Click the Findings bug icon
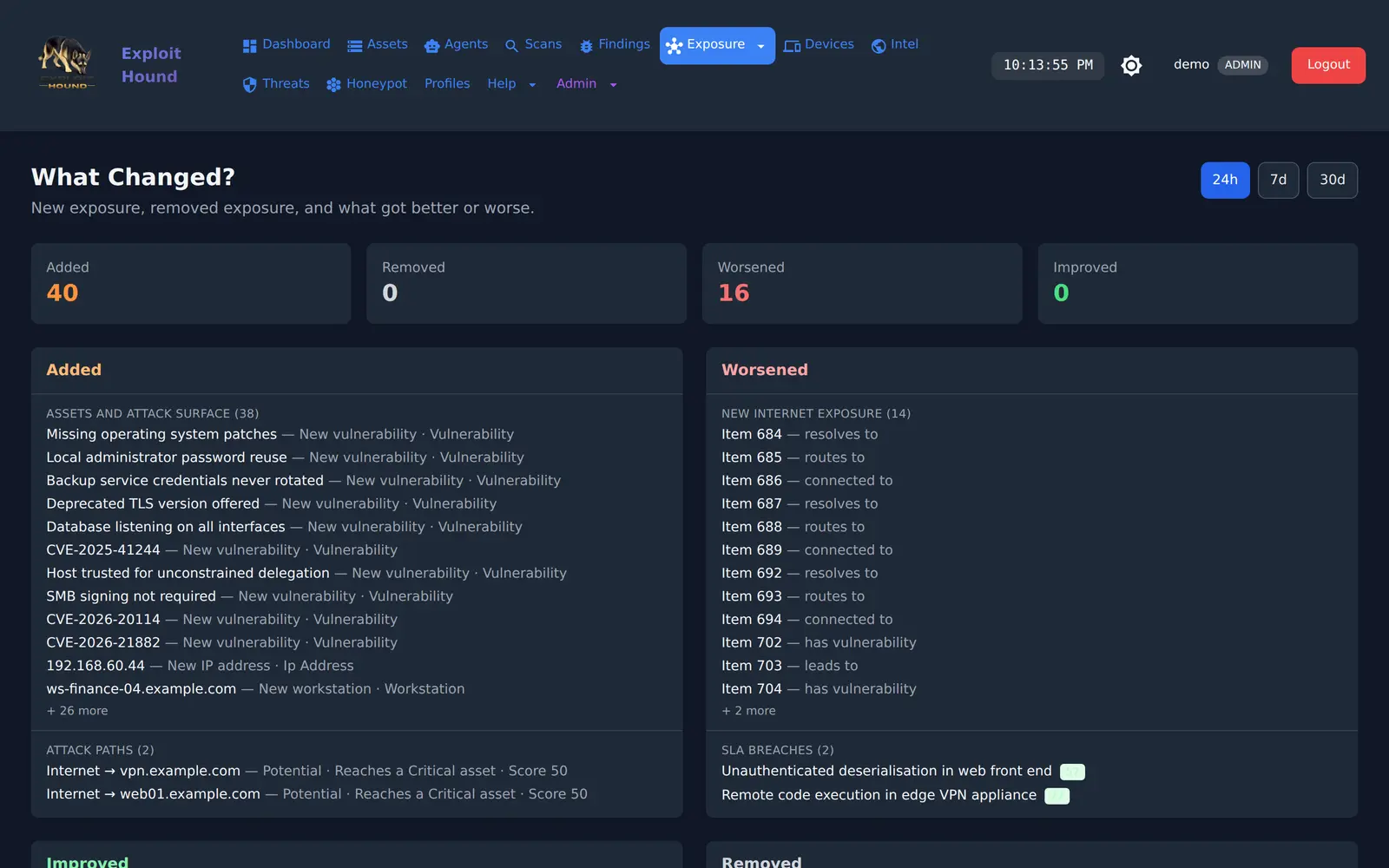The width and height of the screenshot is (1389, 868). 586,46
